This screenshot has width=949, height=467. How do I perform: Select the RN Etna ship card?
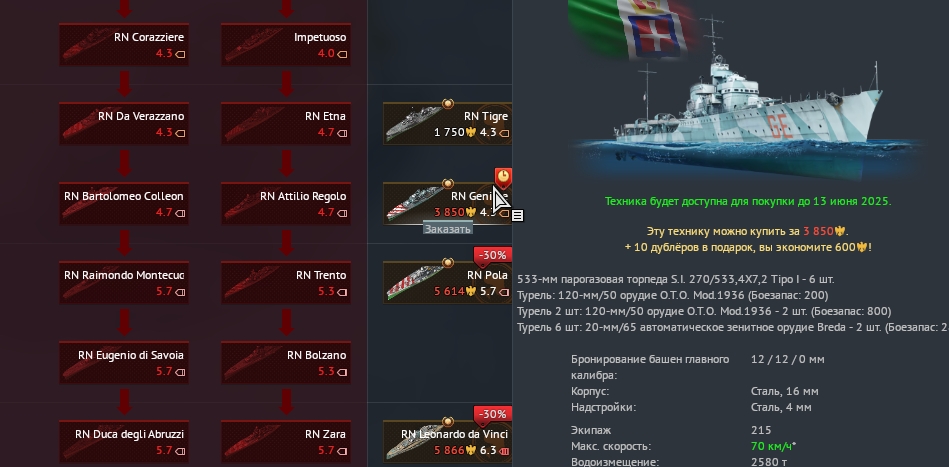(286, 123)
